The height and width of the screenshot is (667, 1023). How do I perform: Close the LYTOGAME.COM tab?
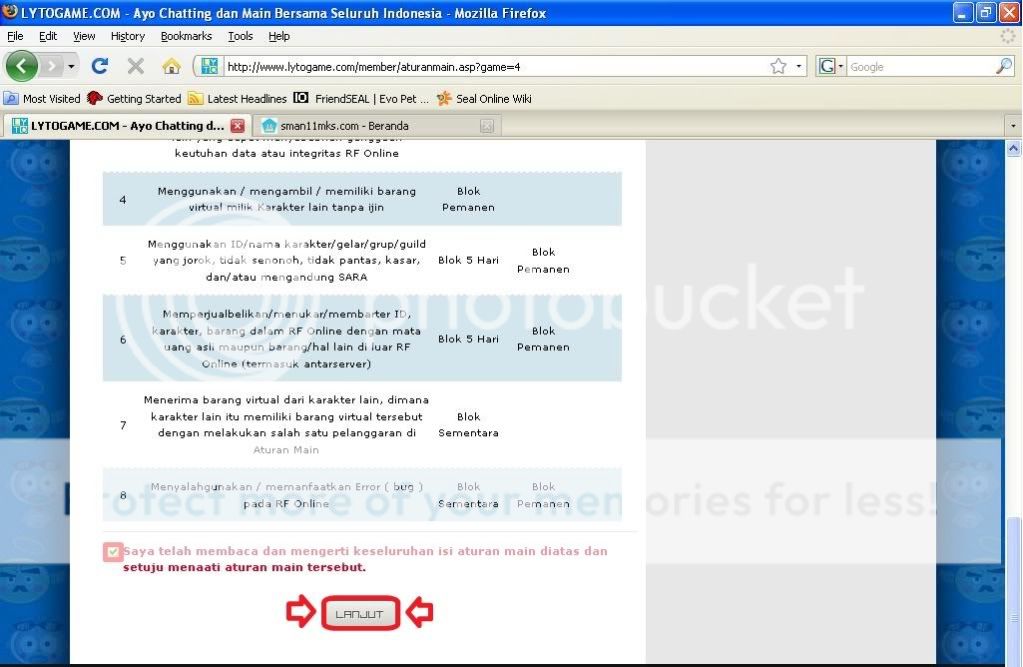[237, 126]
